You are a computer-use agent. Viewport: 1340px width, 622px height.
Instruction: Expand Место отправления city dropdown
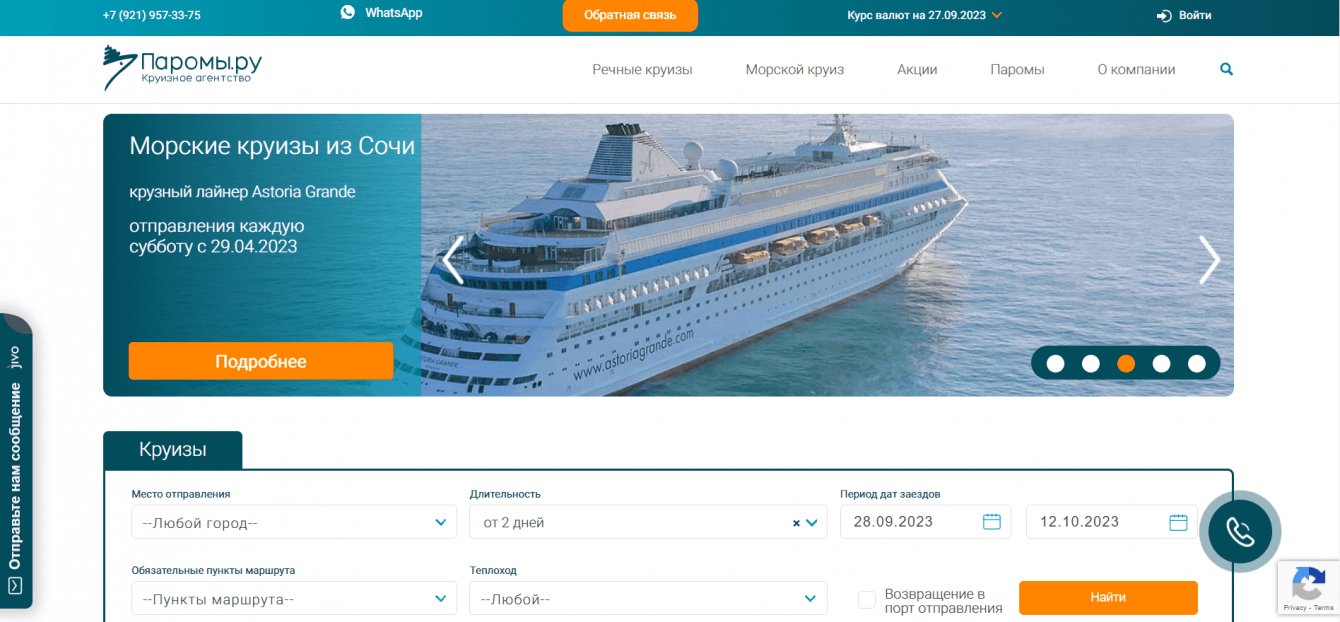tap(294, 522)
